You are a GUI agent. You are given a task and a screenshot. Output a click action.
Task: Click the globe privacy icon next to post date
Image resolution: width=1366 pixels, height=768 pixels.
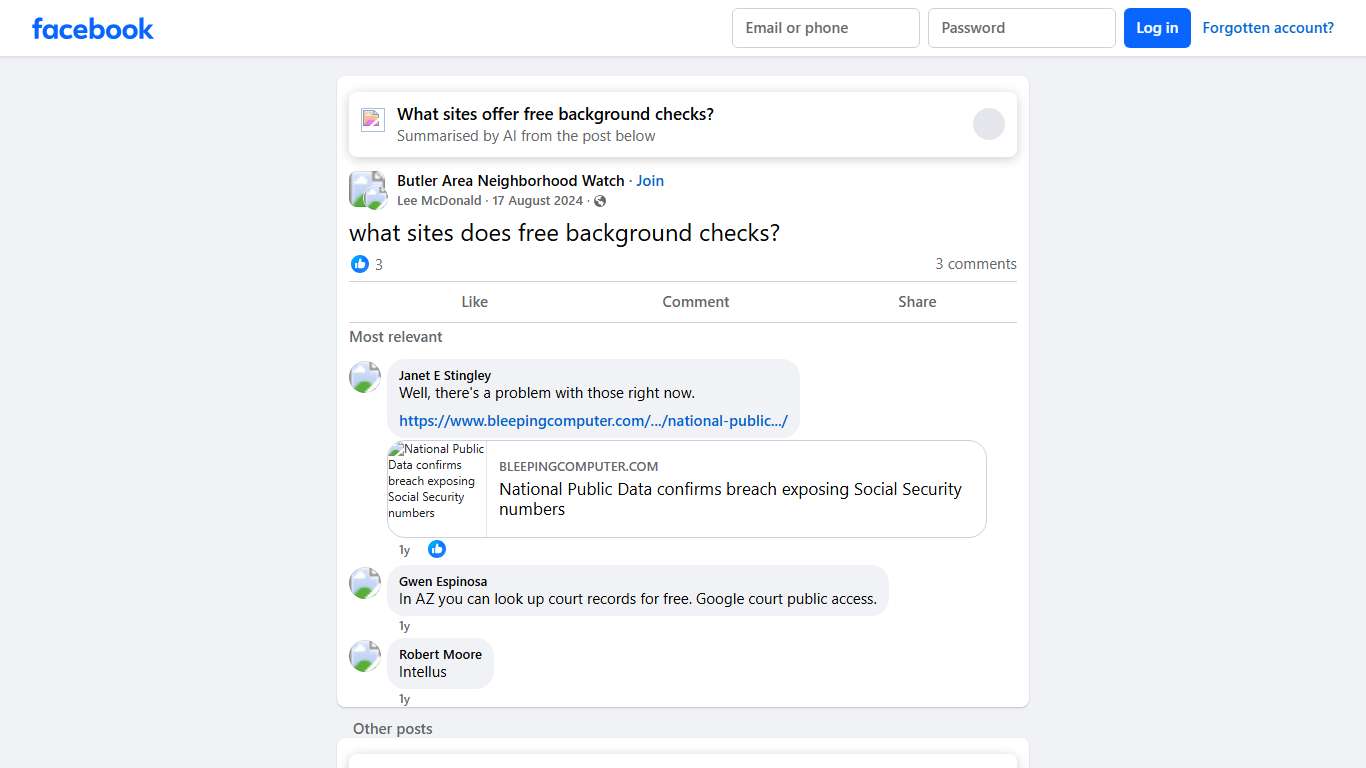pos(599,200)
